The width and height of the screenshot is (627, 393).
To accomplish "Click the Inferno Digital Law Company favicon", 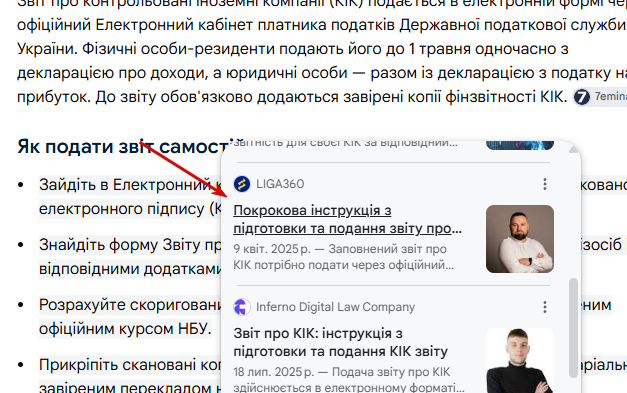I will (242, 307).
